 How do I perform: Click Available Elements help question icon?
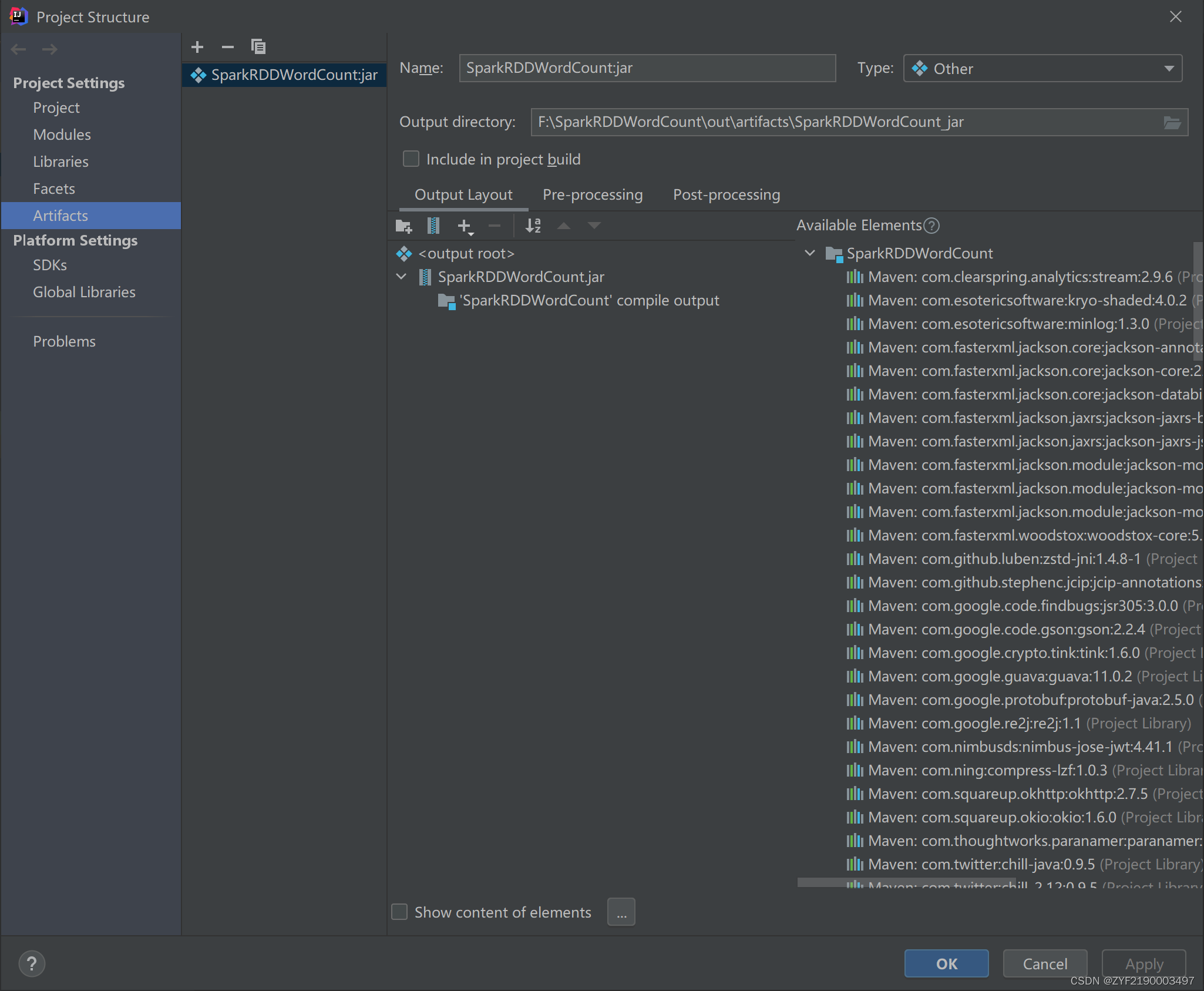(931, 226)
